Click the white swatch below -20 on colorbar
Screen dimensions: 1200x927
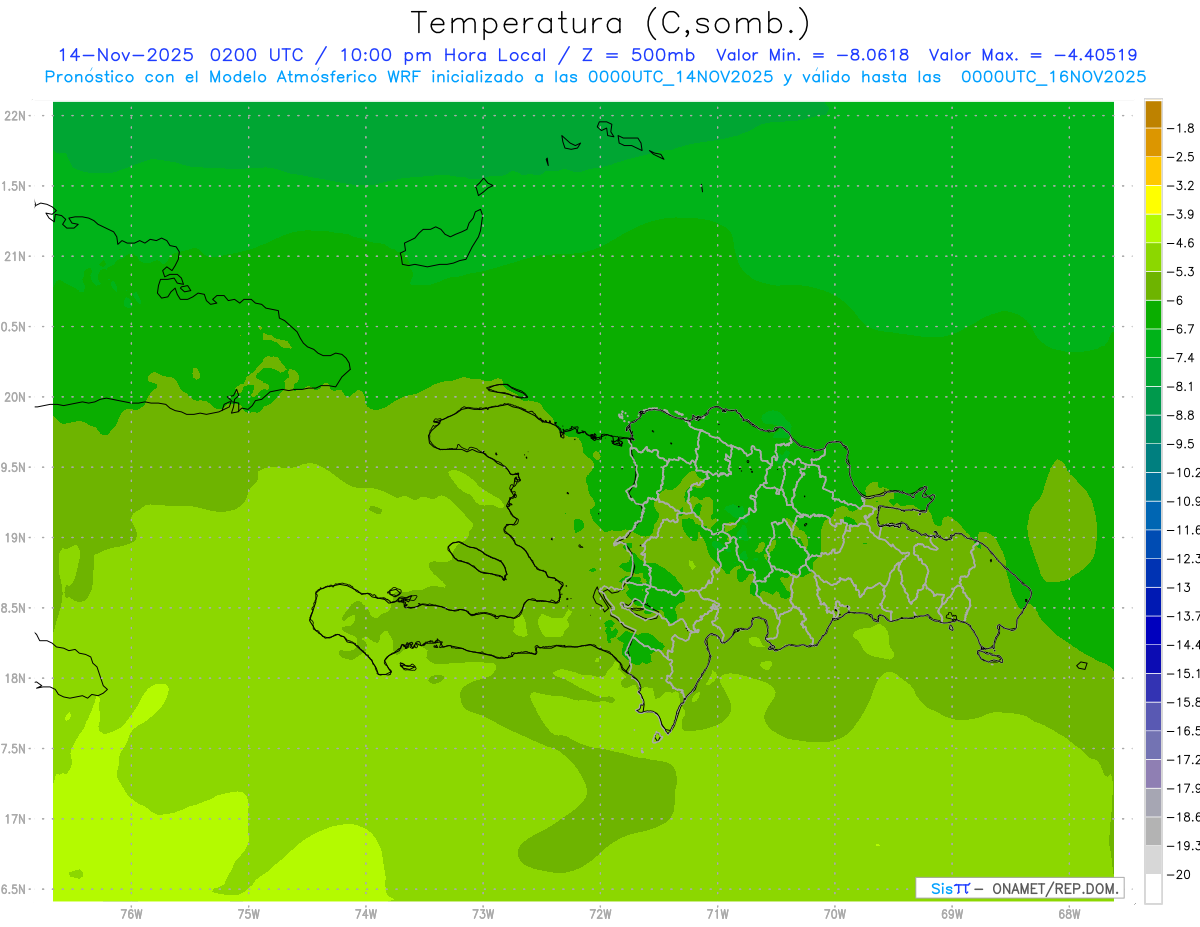click(1153, 888)
